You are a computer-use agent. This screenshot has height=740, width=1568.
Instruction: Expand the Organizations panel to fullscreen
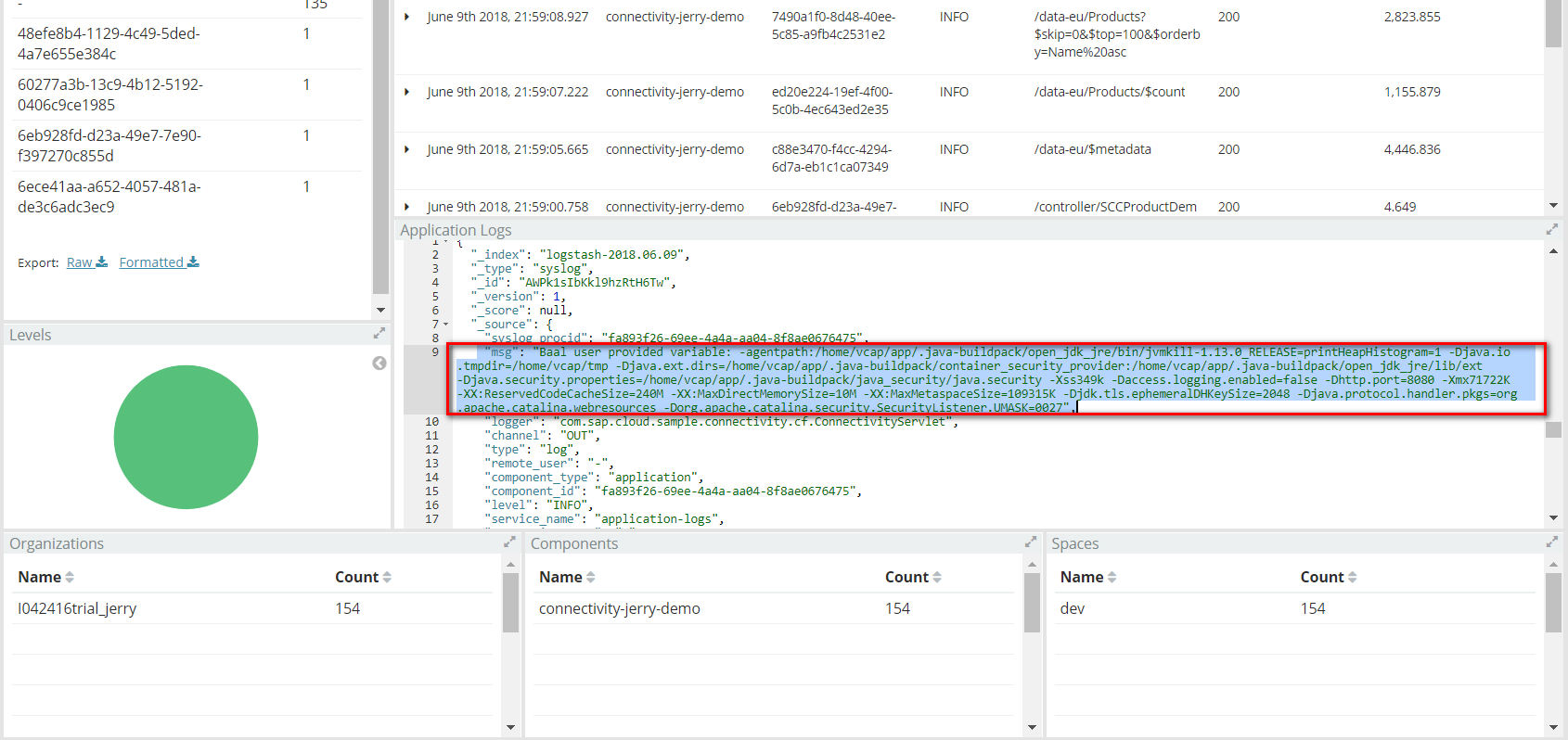(x=509, y=542)
